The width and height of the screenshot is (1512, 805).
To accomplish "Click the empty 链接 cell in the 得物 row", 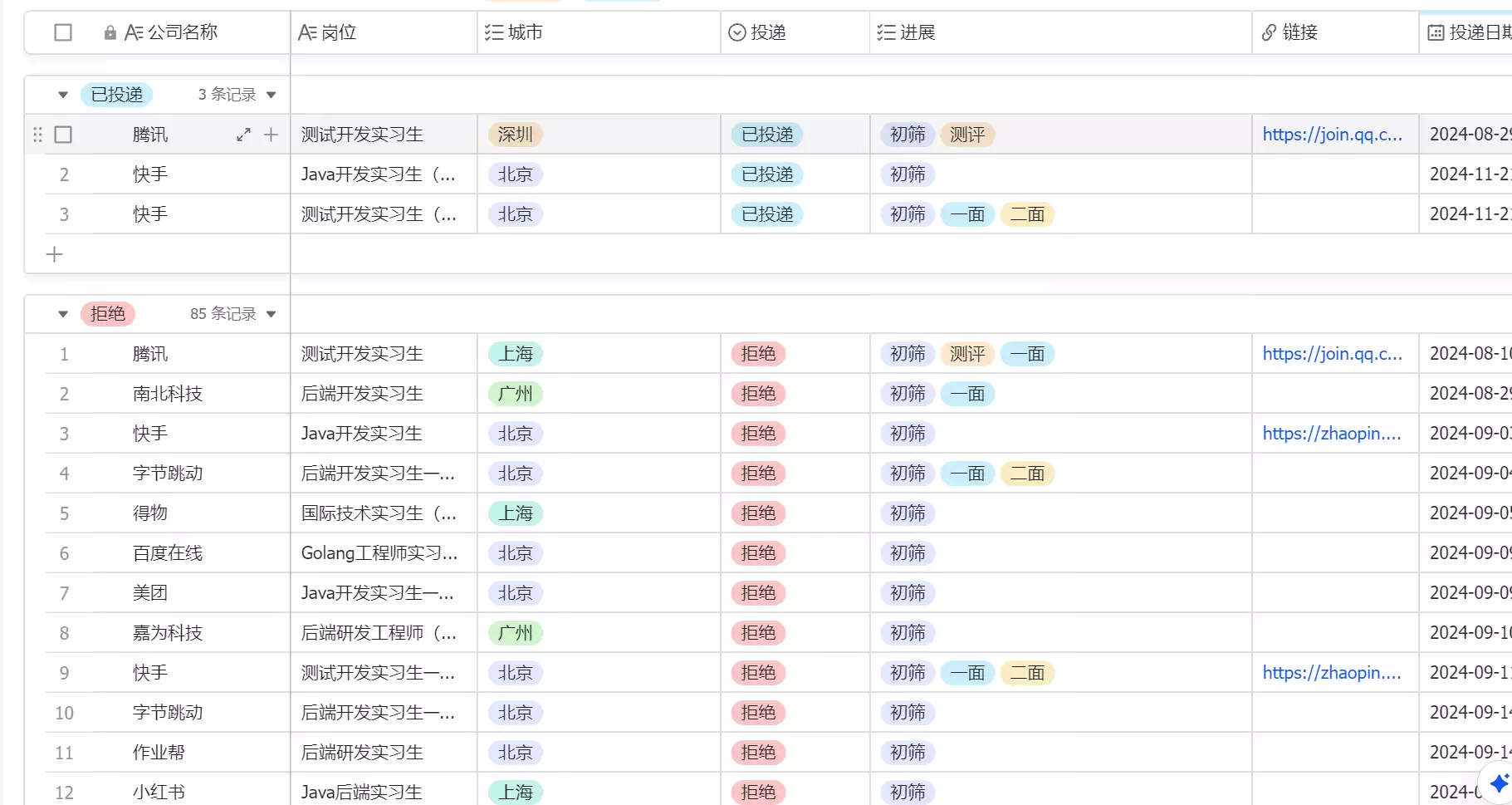I will [1335, 513].
